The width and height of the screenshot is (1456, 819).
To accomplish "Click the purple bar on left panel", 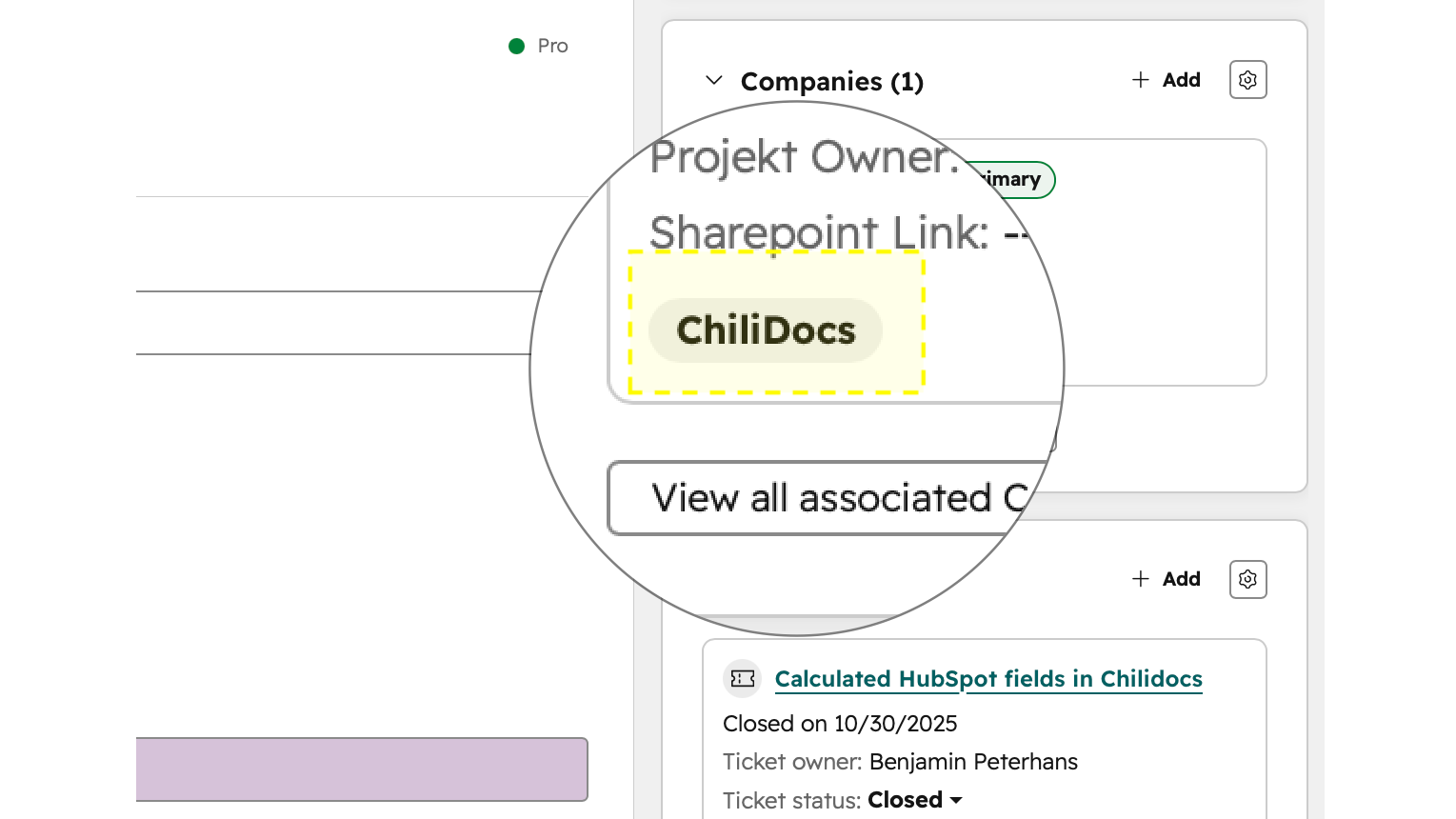I will [362, 769].
